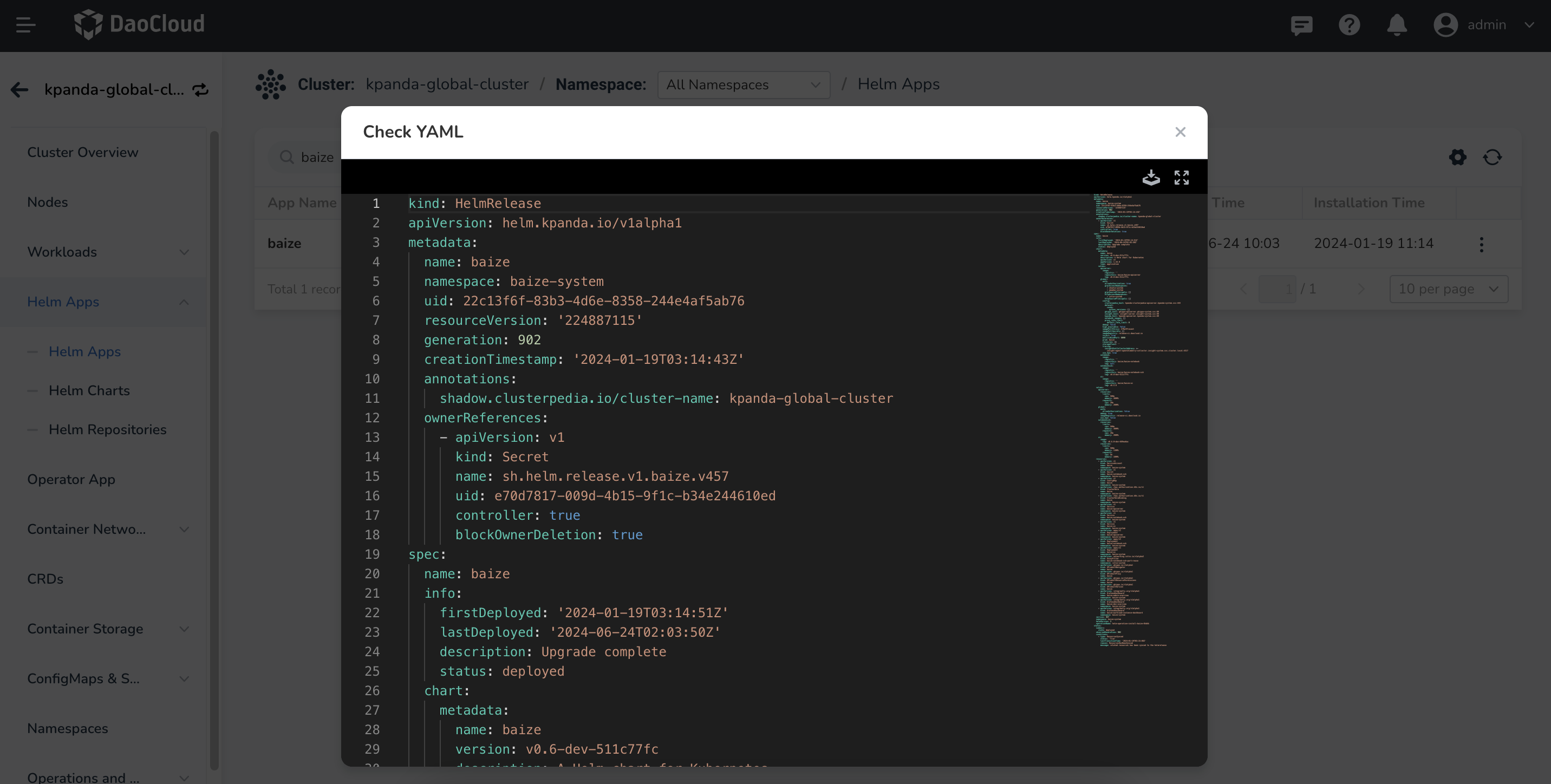The height and width of the screenshot is (784, 1551).
Task: Go back using the left arrow
Action: point(19,90)
